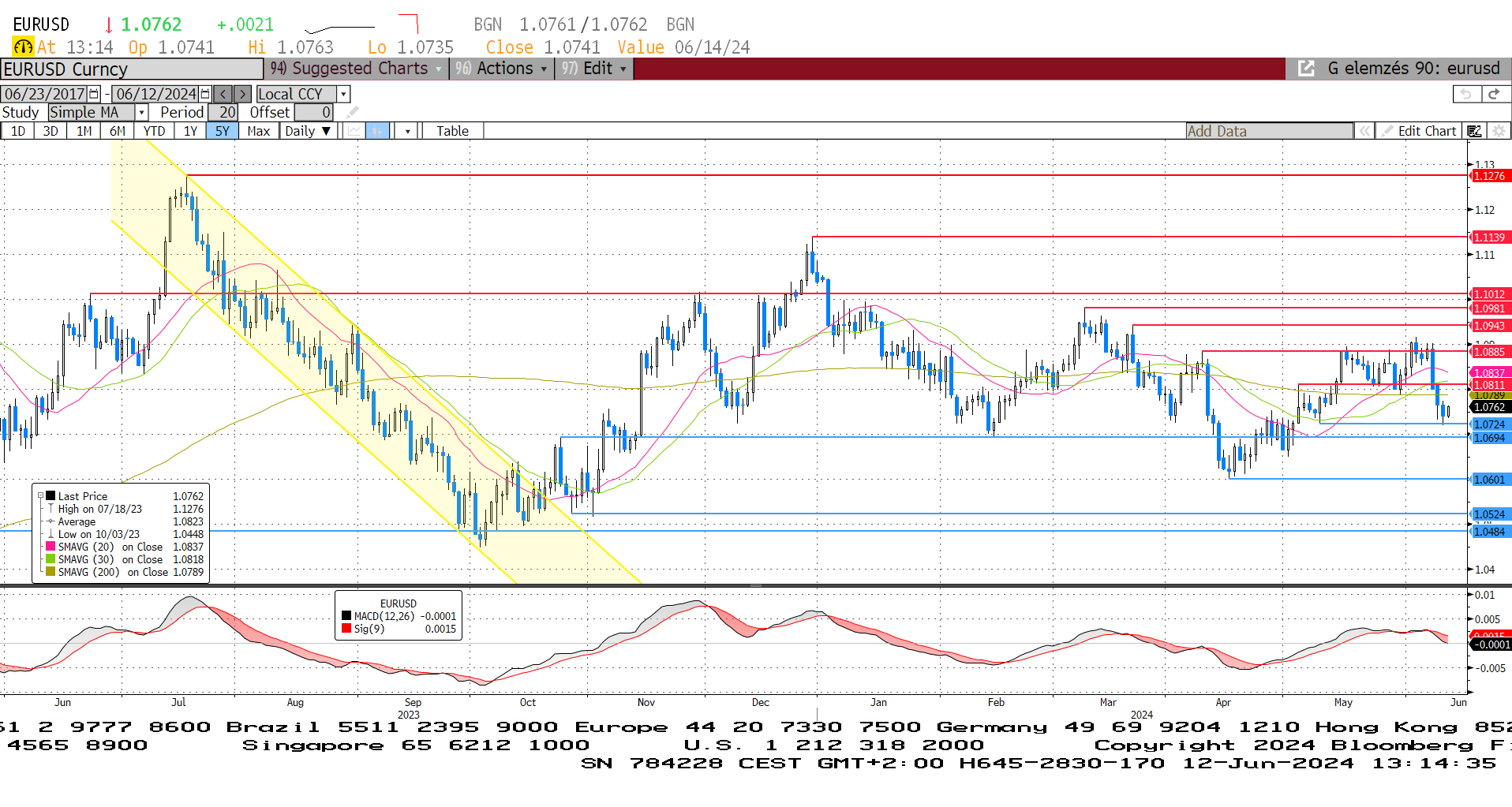Open chart in new window icon
The width and height of the screenshot is (1512, 807).
click(x=1306, y=69)
